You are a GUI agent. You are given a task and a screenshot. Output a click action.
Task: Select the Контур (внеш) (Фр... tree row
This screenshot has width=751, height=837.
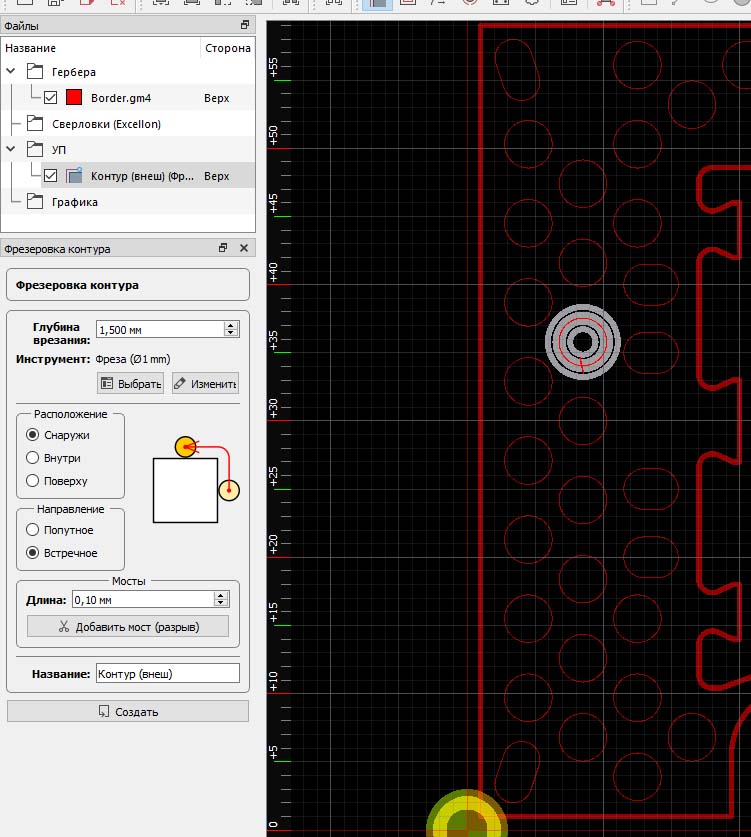147,176
